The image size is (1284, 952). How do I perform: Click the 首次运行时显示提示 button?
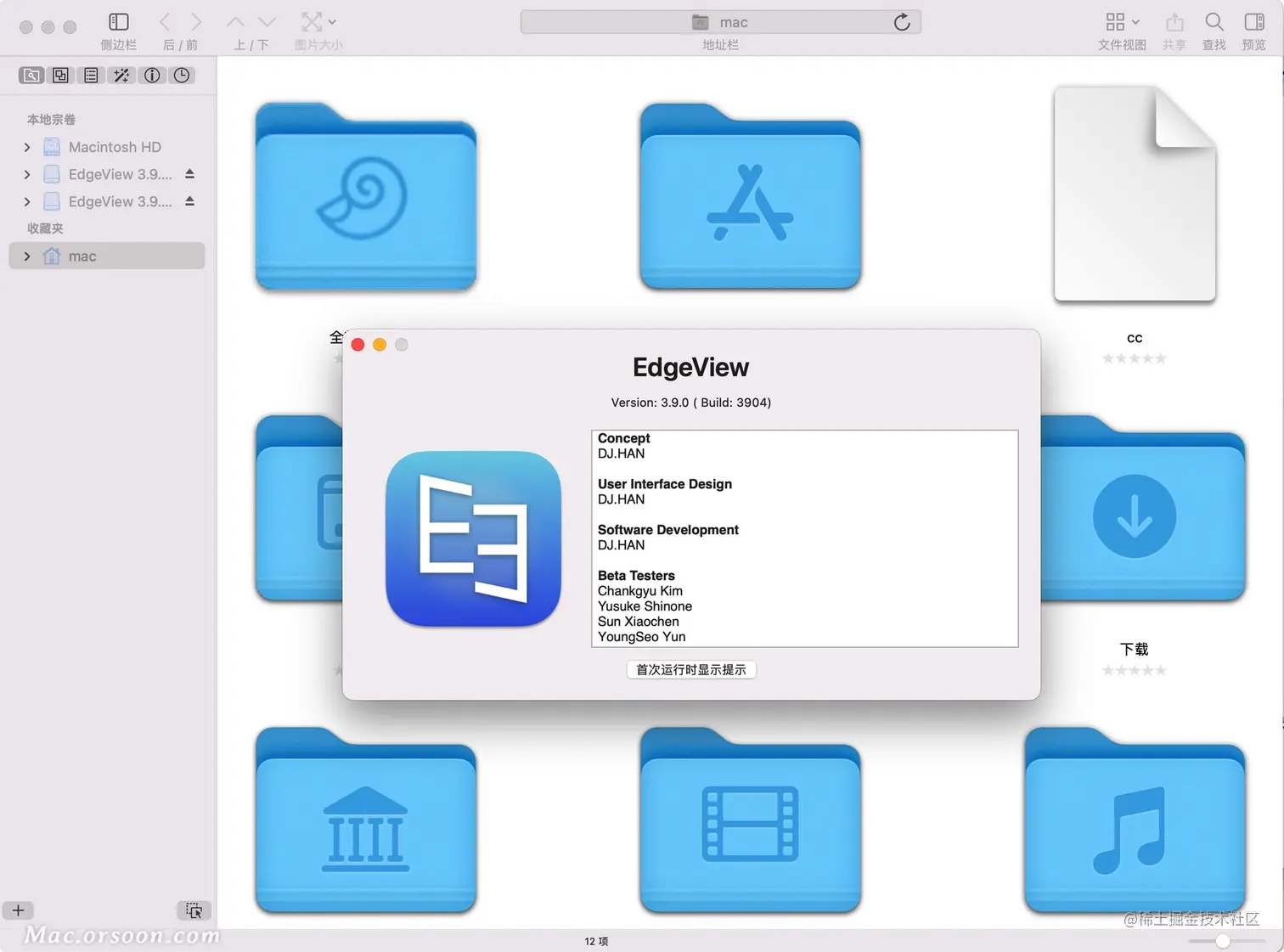tap(691, 670)
